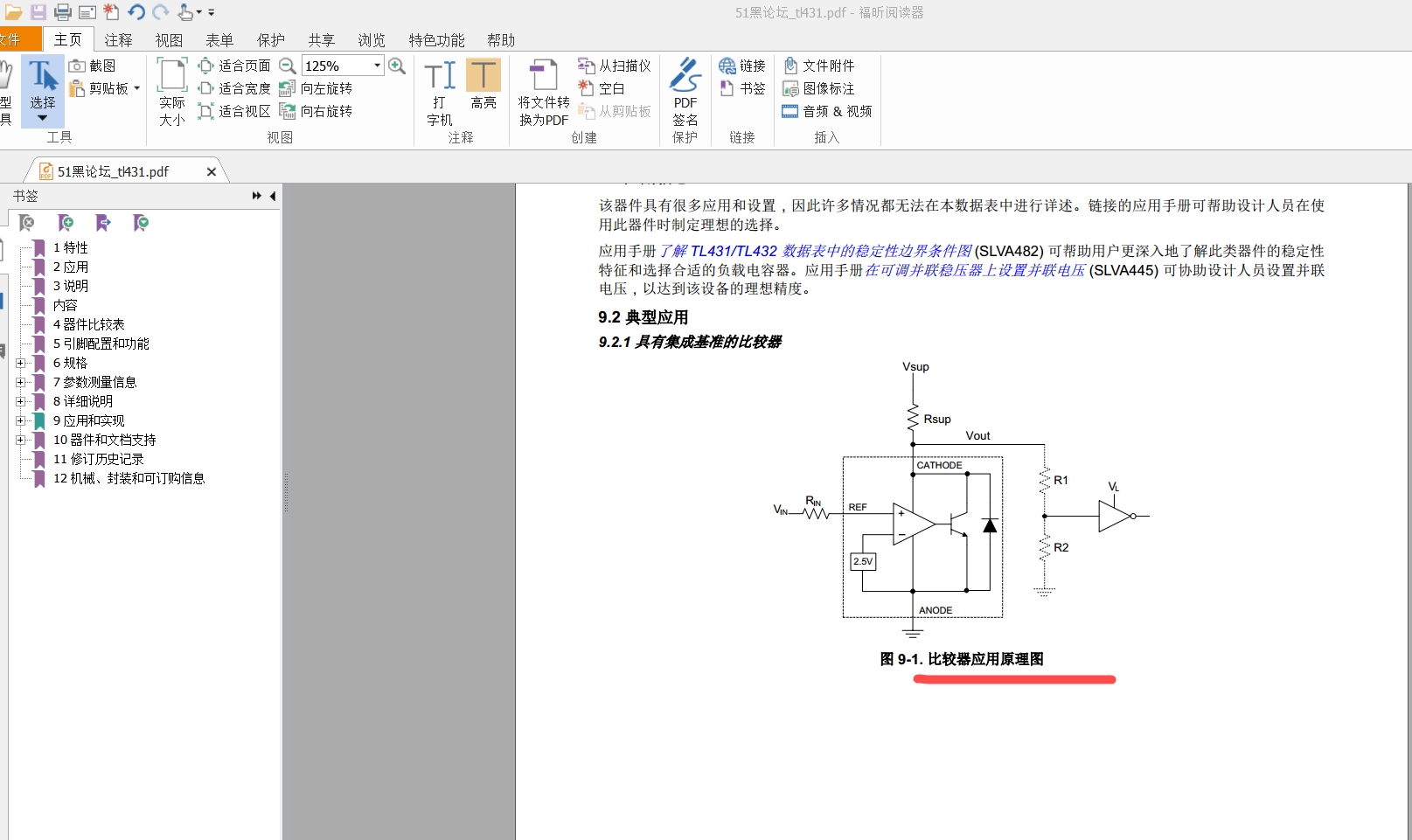Click the bookmark panel expand-options icon
The width and height of the screenshot is (1412, 840).
point(141,223)
